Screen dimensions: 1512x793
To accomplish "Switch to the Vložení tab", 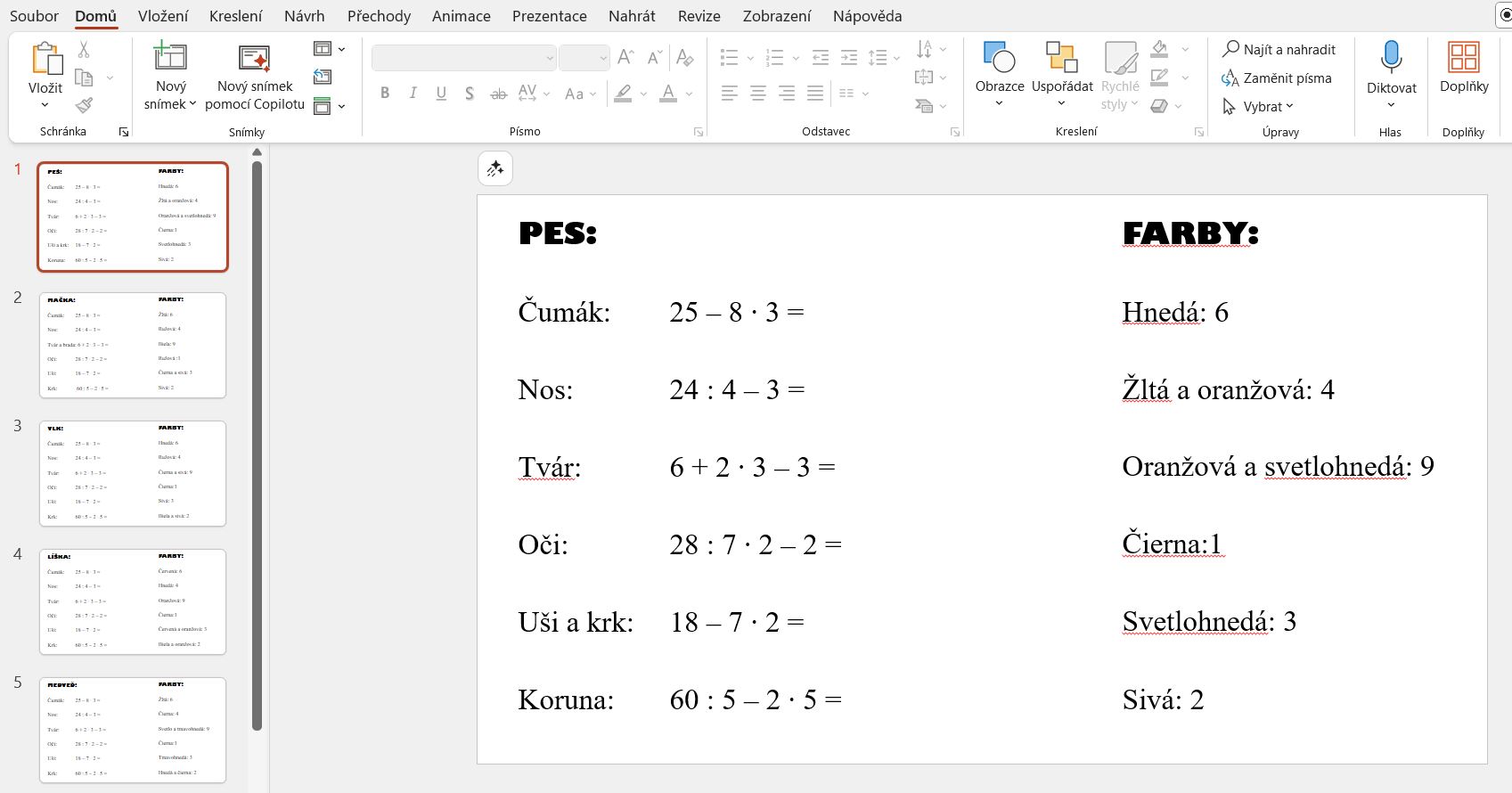I will point(163,16).
